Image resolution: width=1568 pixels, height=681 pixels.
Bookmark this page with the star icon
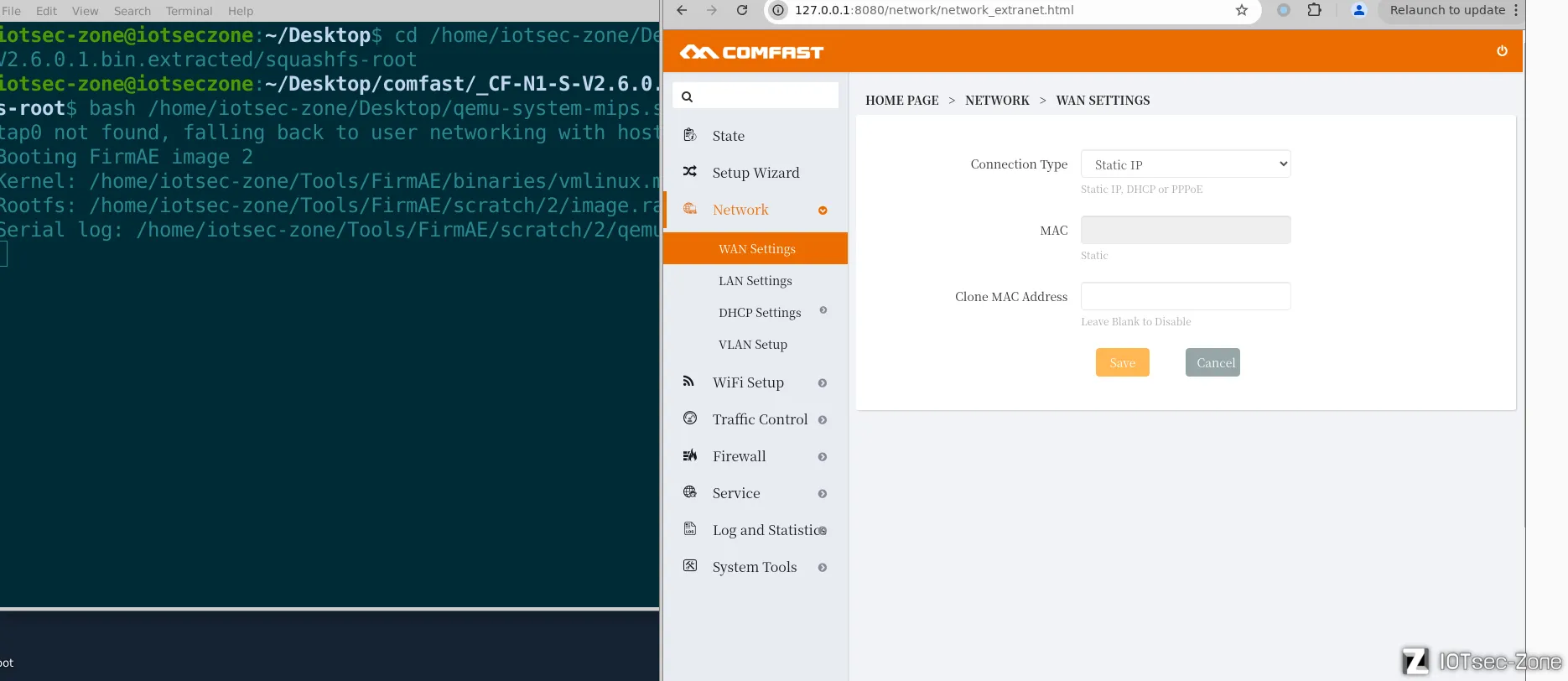point(1242,10)
